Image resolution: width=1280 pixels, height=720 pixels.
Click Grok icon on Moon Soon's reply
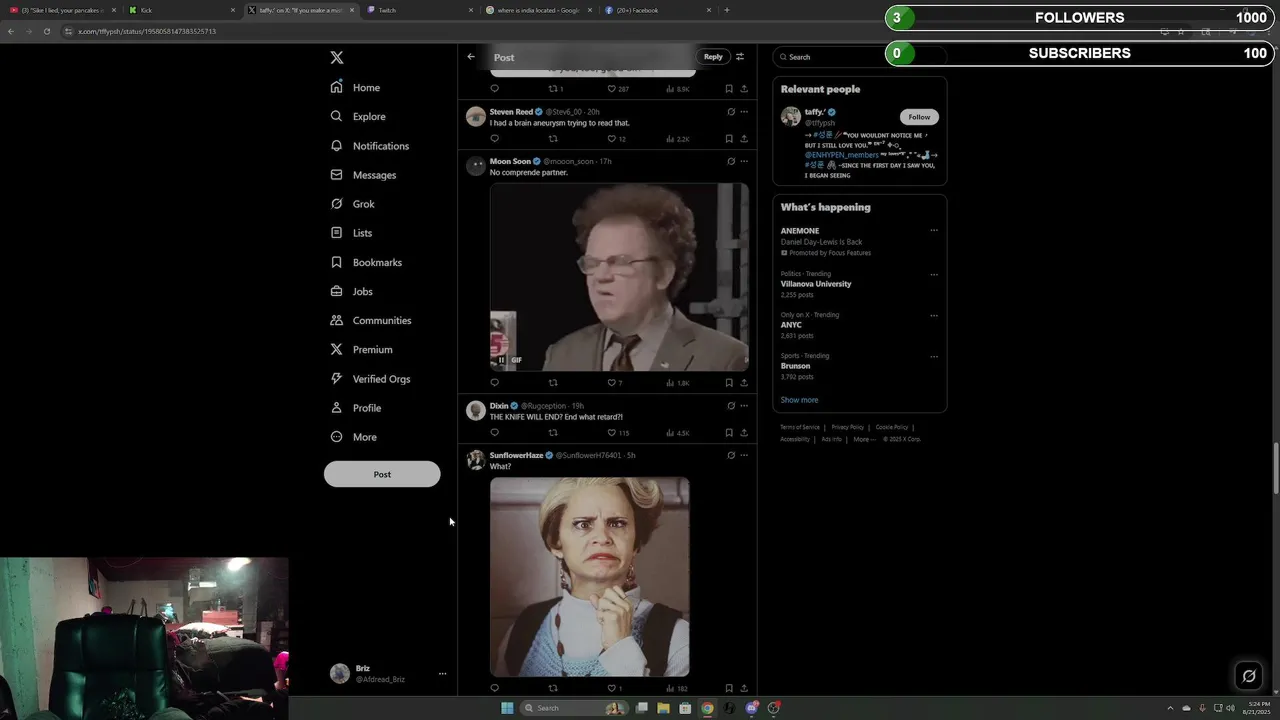pos(731,161)
